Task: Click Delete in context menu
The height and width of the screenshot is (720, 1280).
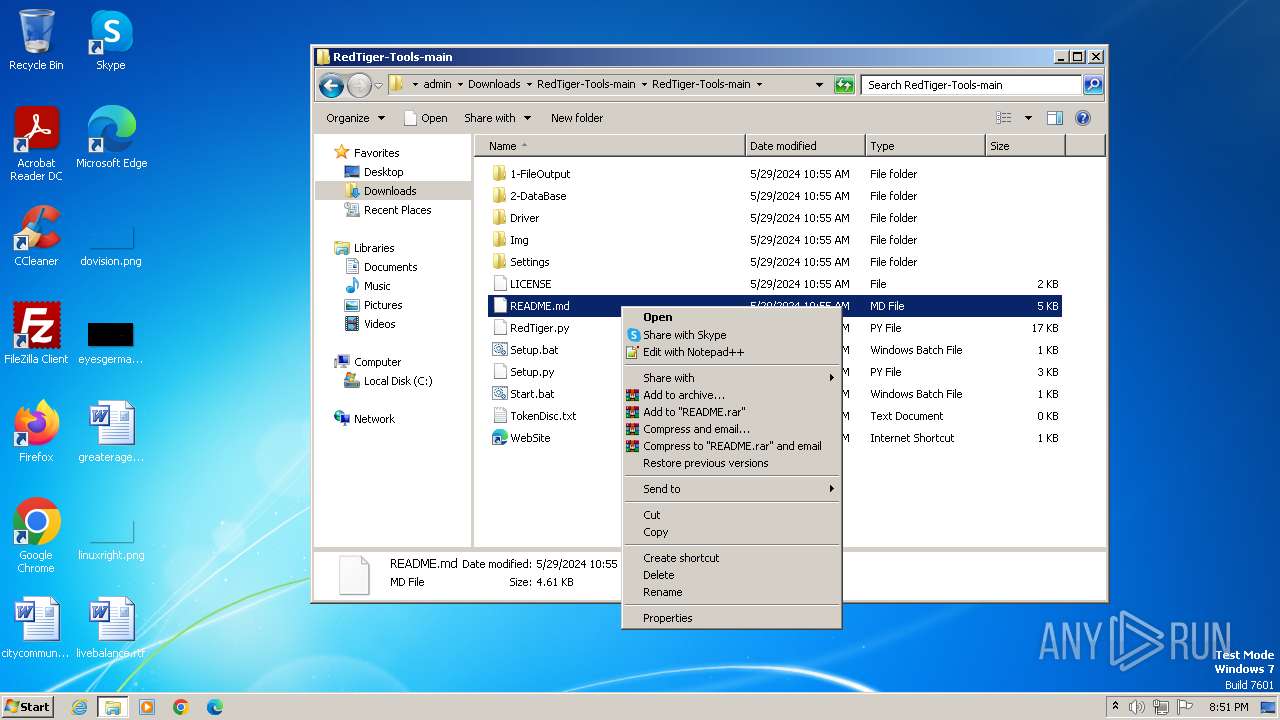Action: (730, 575)
